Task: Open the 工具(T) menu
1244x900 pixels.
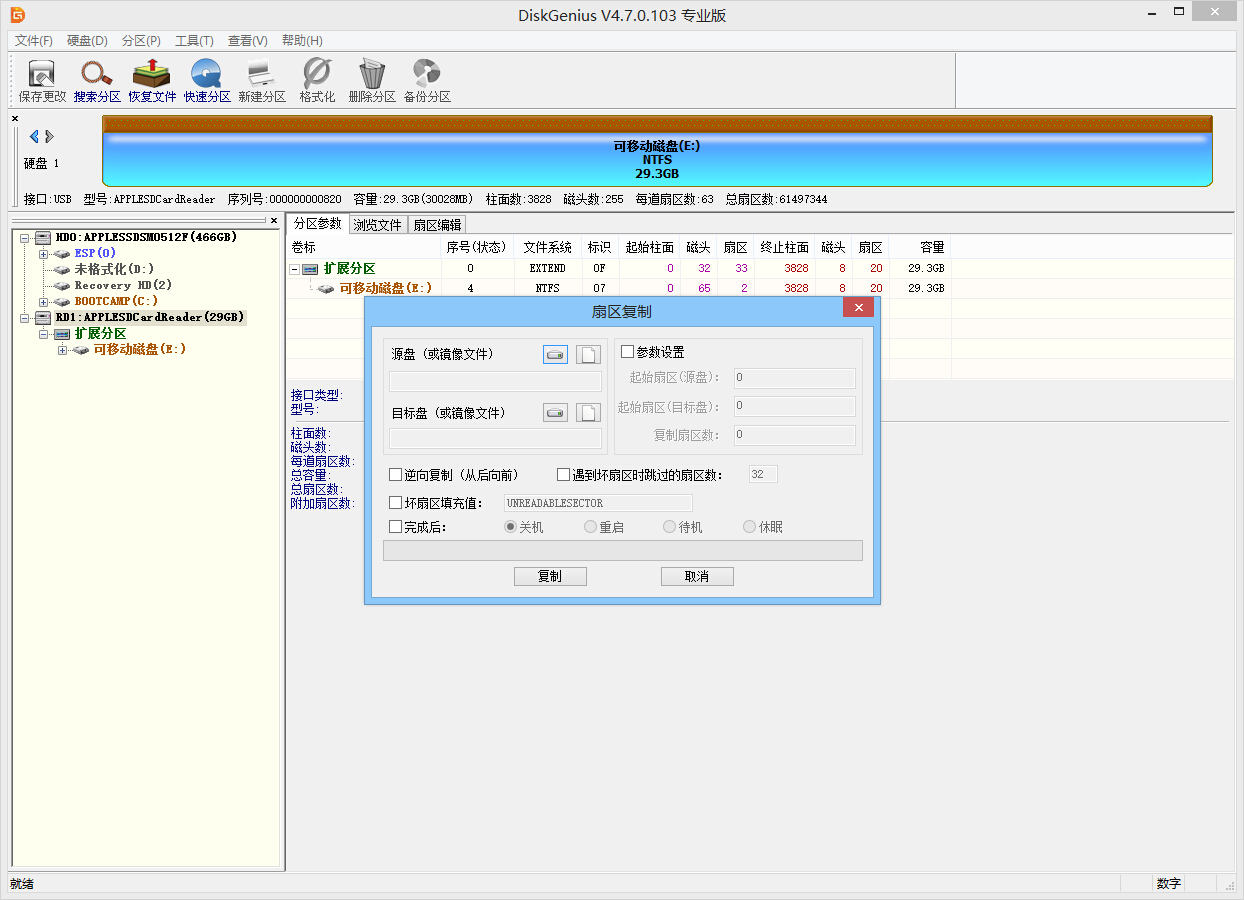Action: [194, 41]
